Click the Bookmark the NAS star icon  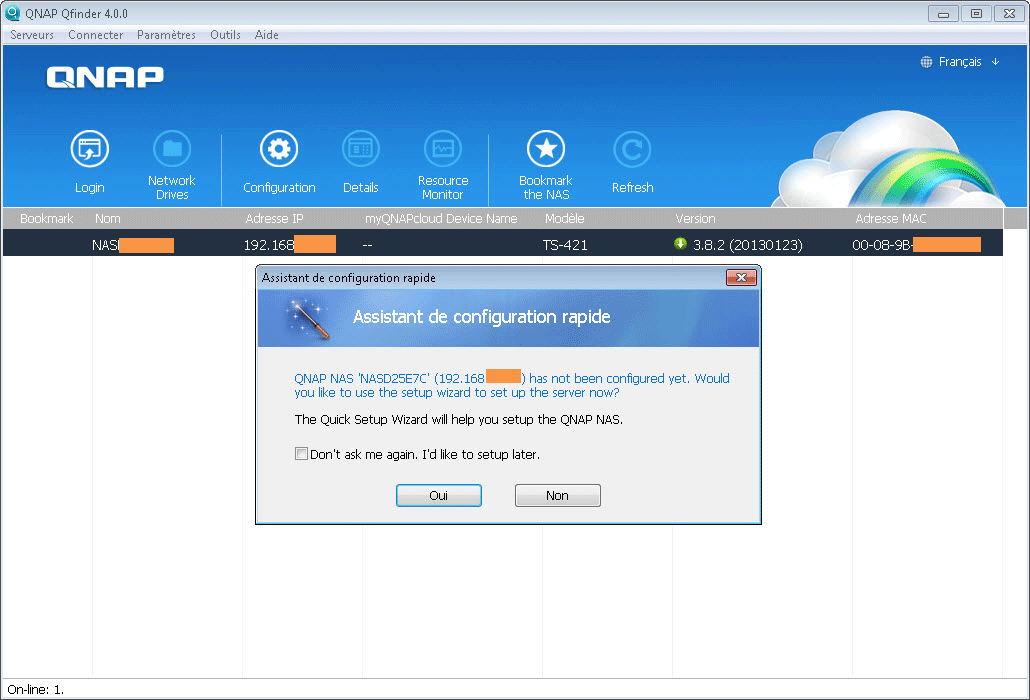tap(546, 149)
